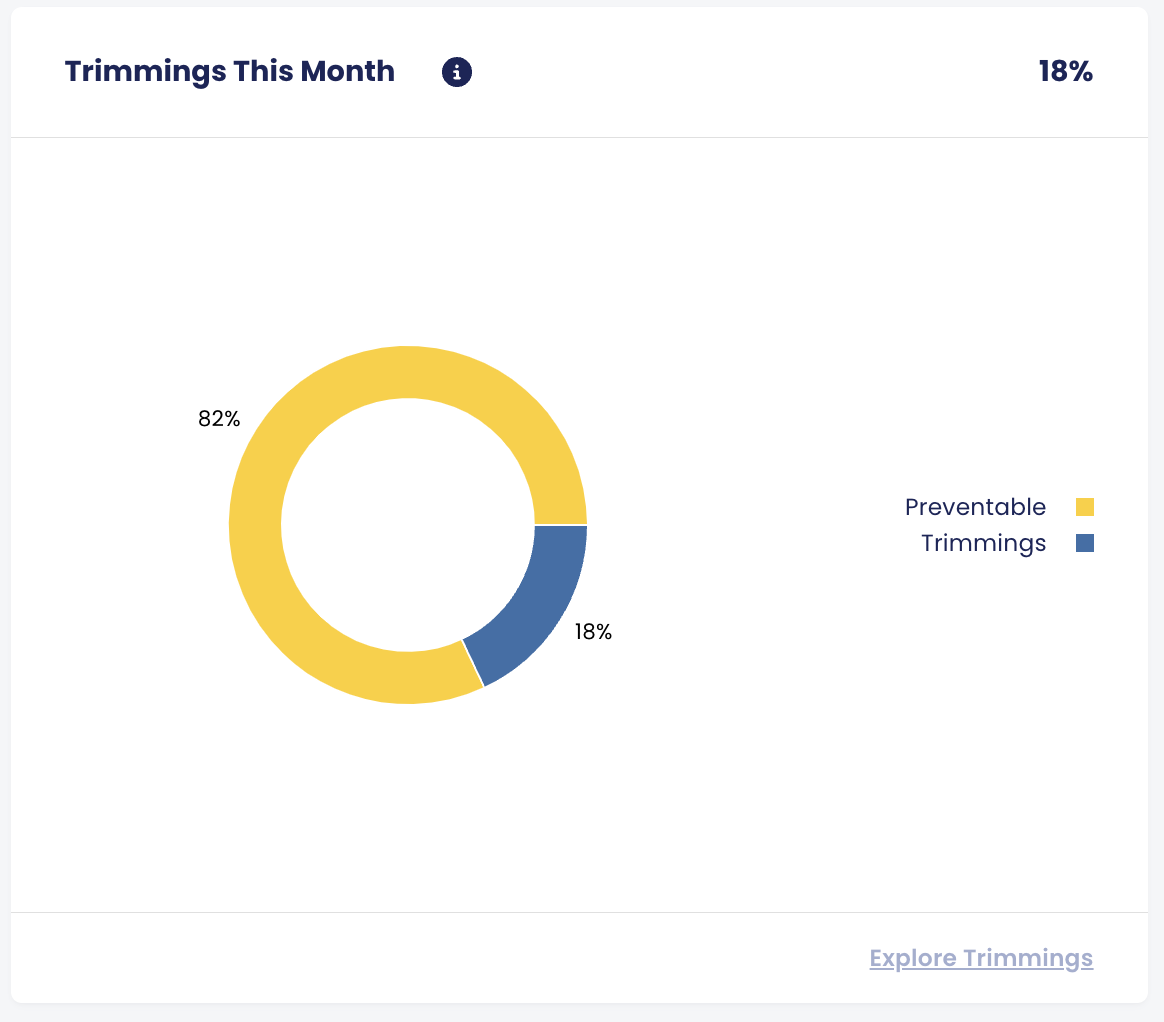Click the info icon beside the card title
The height and width of the screenshot is (1022, 1164).
pyautogui.click(x=457, y=72)
